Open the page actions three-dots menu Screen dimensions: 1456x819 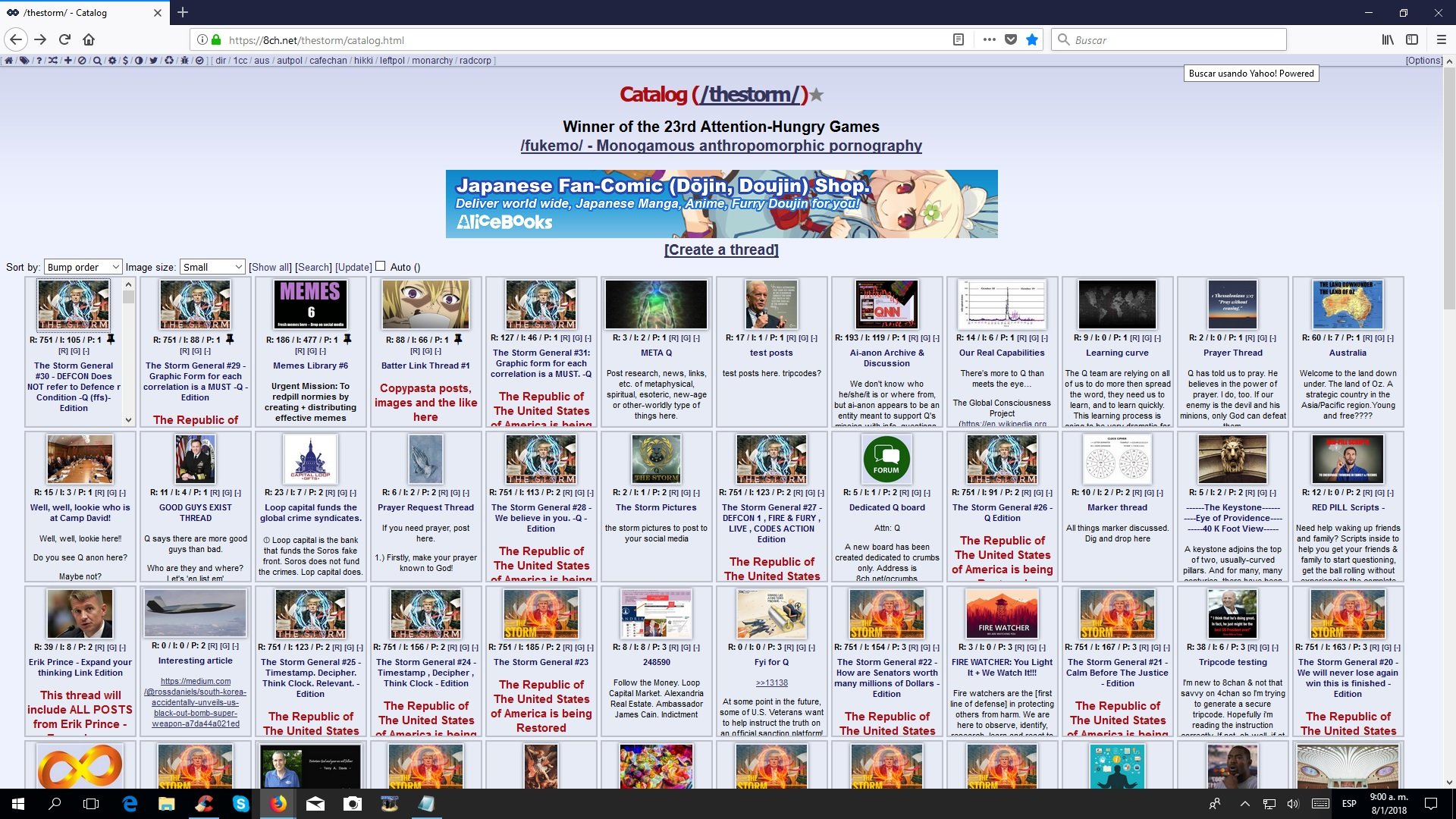point(989,39)
